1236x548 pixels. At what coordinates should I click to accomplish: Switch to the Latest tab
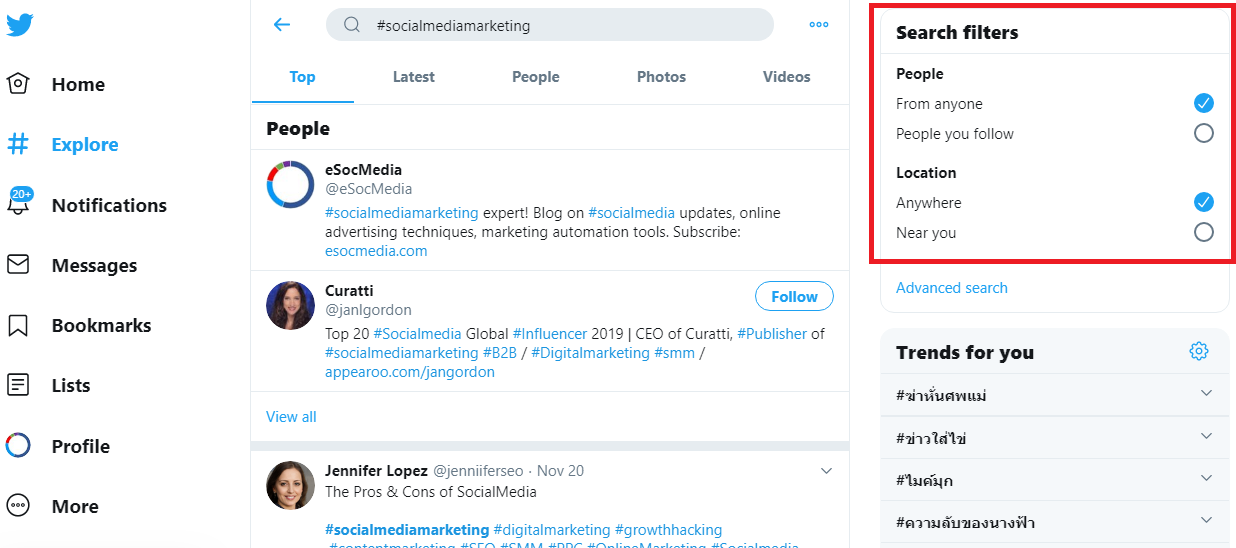[414, 77]
